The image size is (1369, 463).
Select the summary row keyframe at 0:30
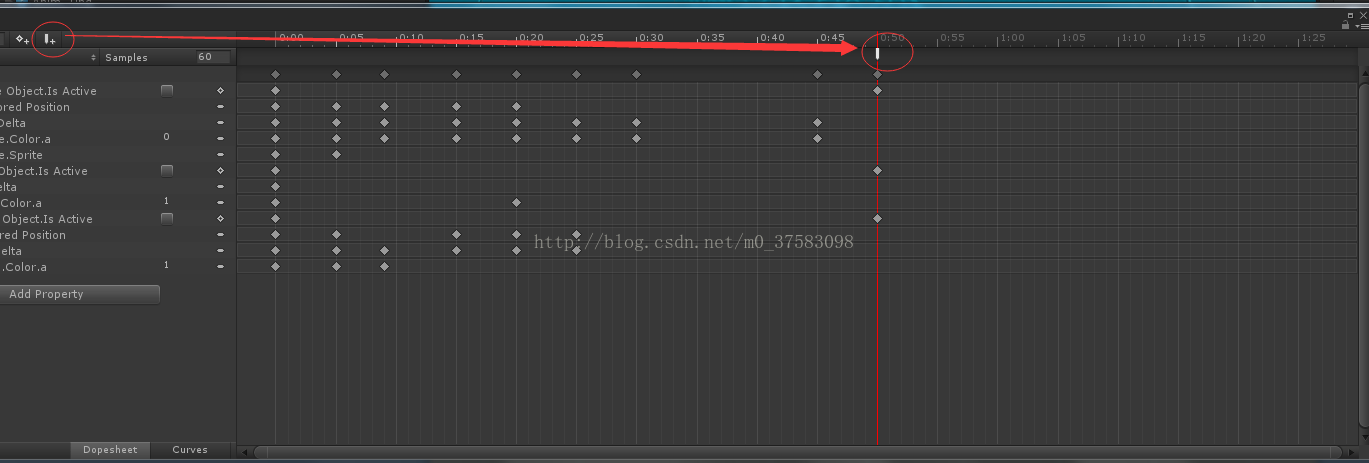click(636, 75)
